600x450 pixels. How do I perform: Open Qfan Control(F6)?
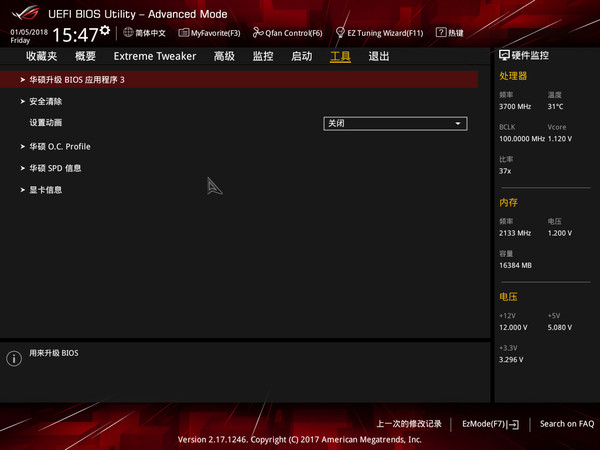294,33
